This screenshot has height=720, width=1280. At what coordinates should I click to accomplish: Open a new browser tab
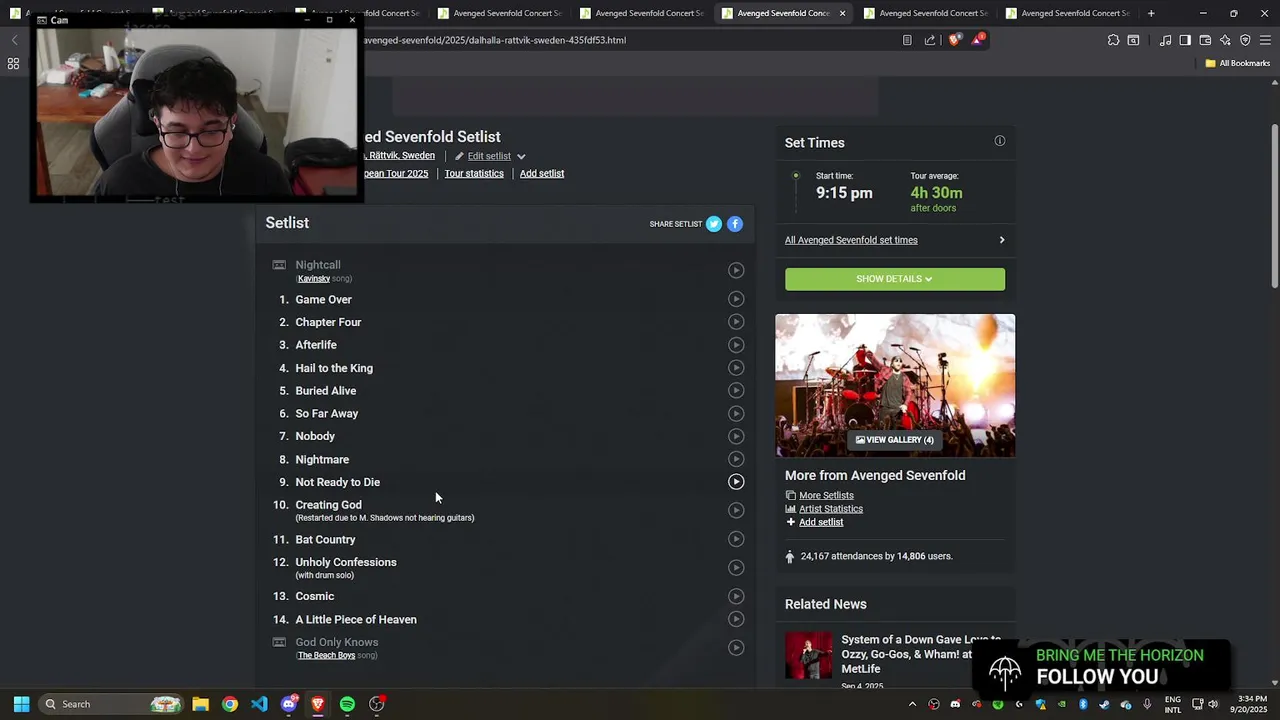point(1151,13)
